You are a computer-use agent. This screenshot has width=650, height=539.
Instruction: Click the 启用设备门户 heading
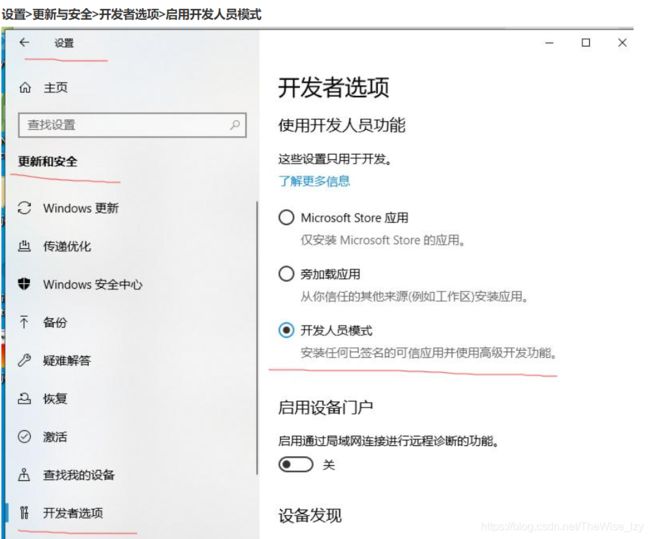click(325, 407)
